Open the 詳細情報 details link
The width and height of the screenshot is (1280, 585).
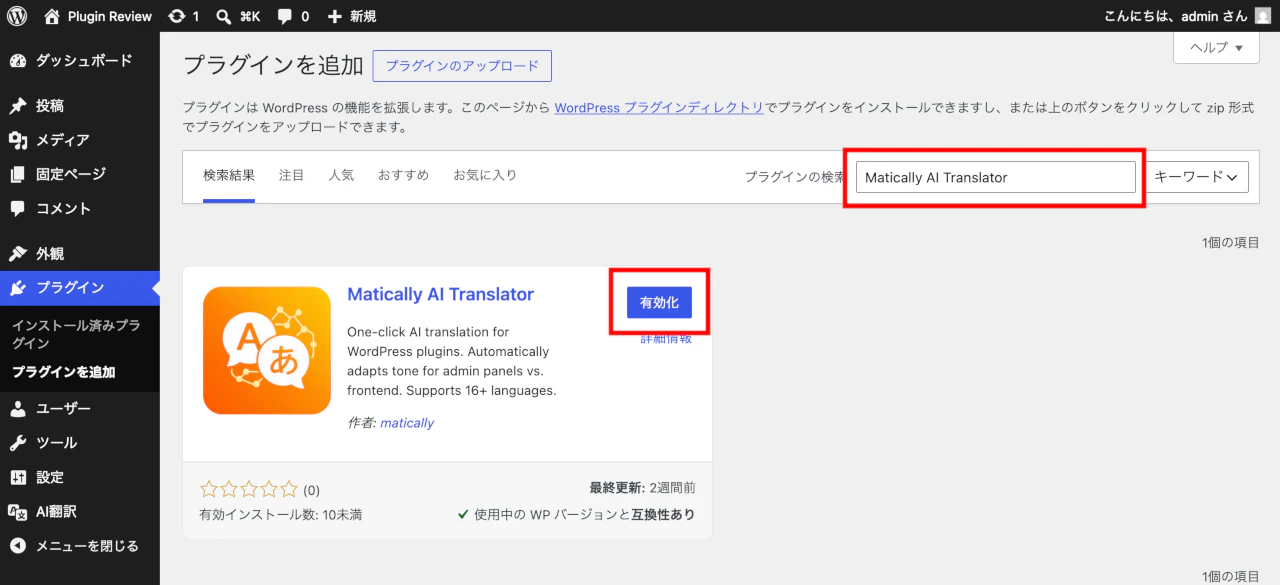click(666, 338)
